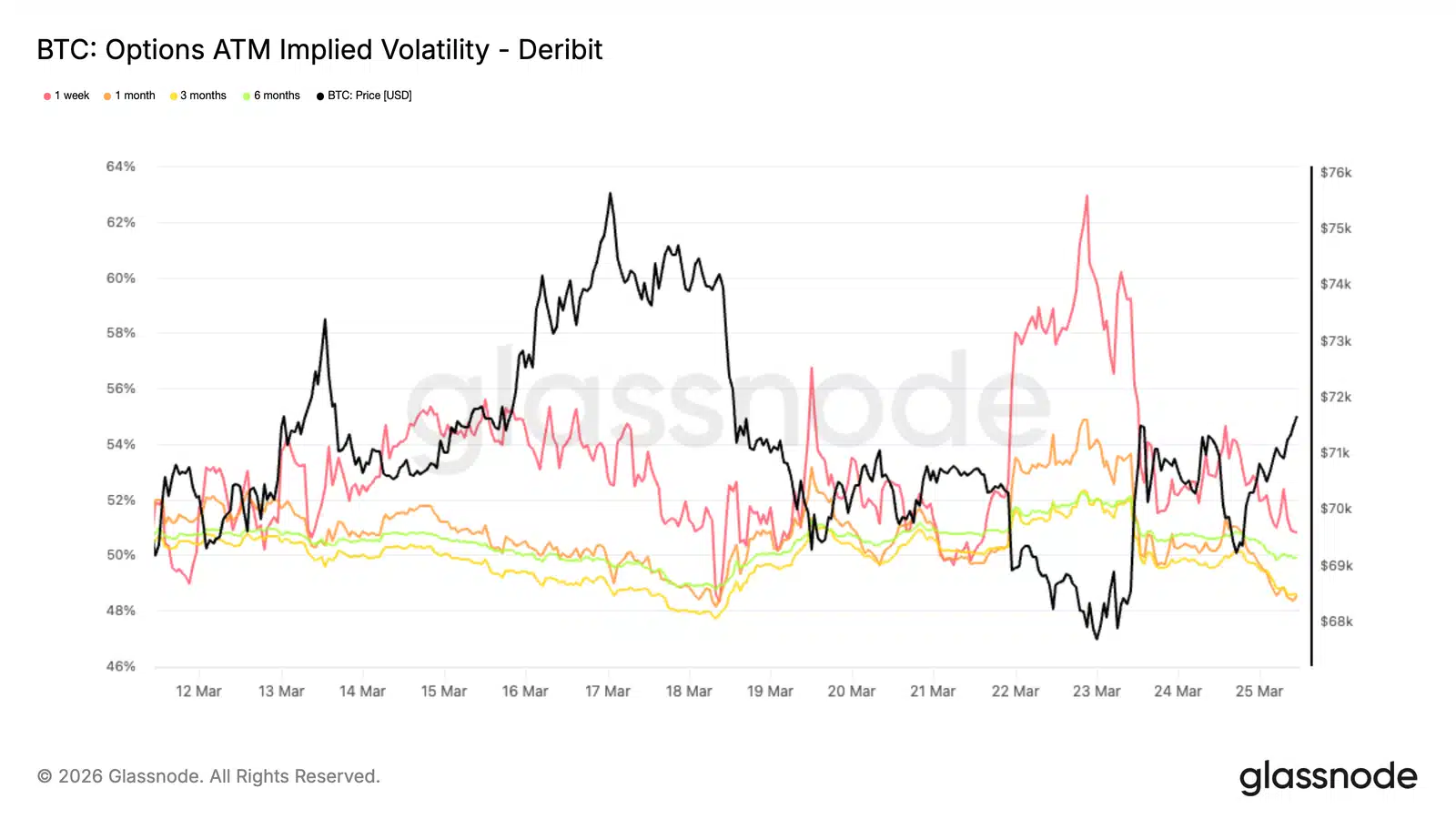Toggle the 'BTC: Price [USD]' legend label
This screenshot has width=1456, height=819.
pos(369,96)
